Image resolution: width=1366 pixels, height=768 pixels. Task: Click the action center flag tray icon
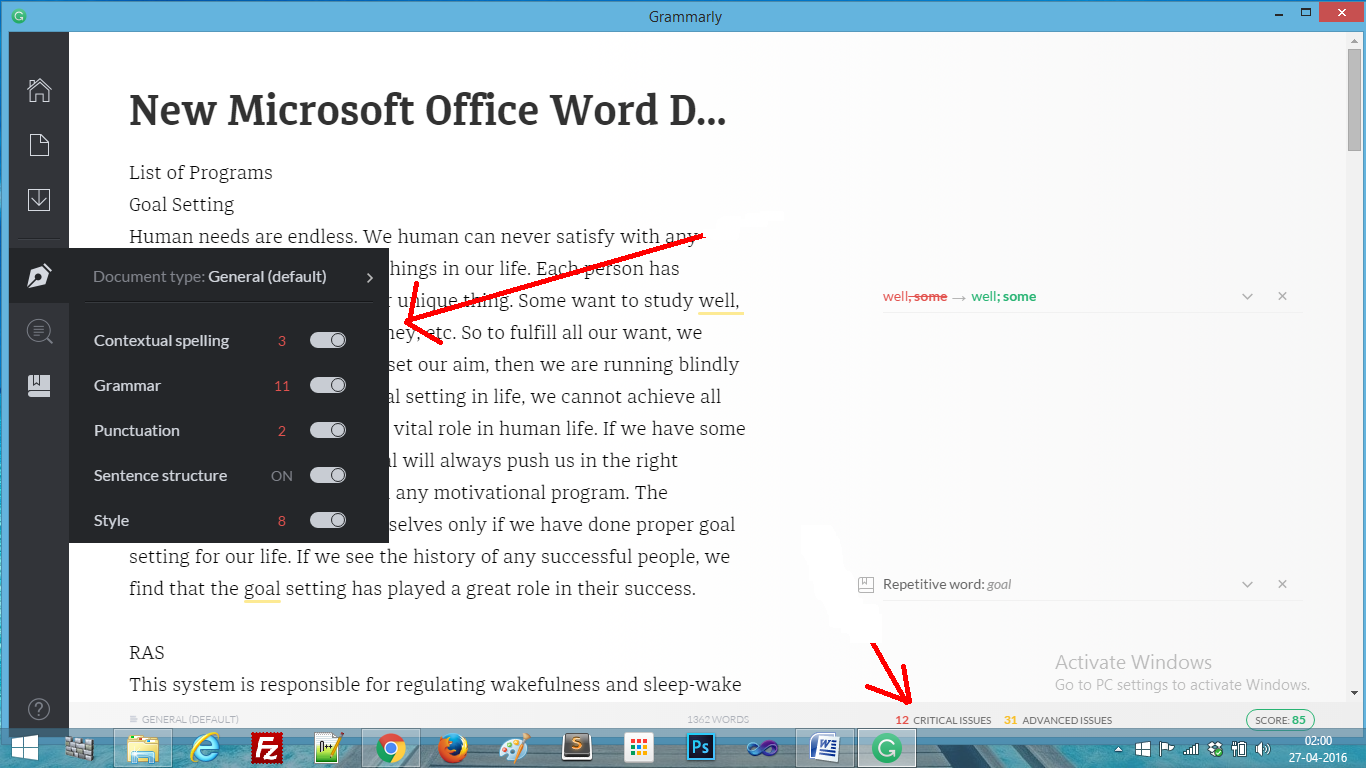click(1166, 748)
